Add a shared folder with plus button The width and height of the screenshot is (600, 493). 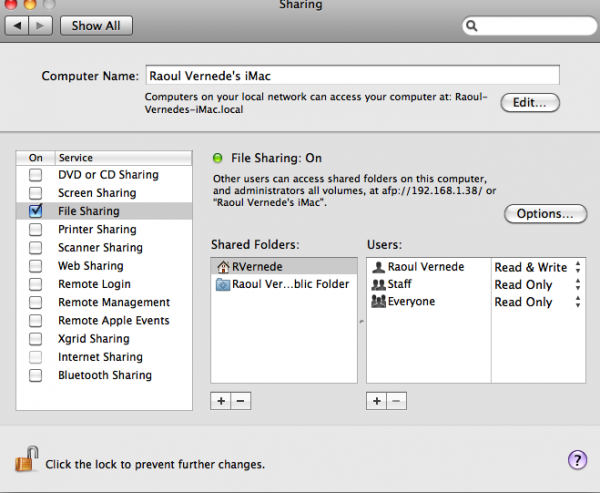point(221,401)
